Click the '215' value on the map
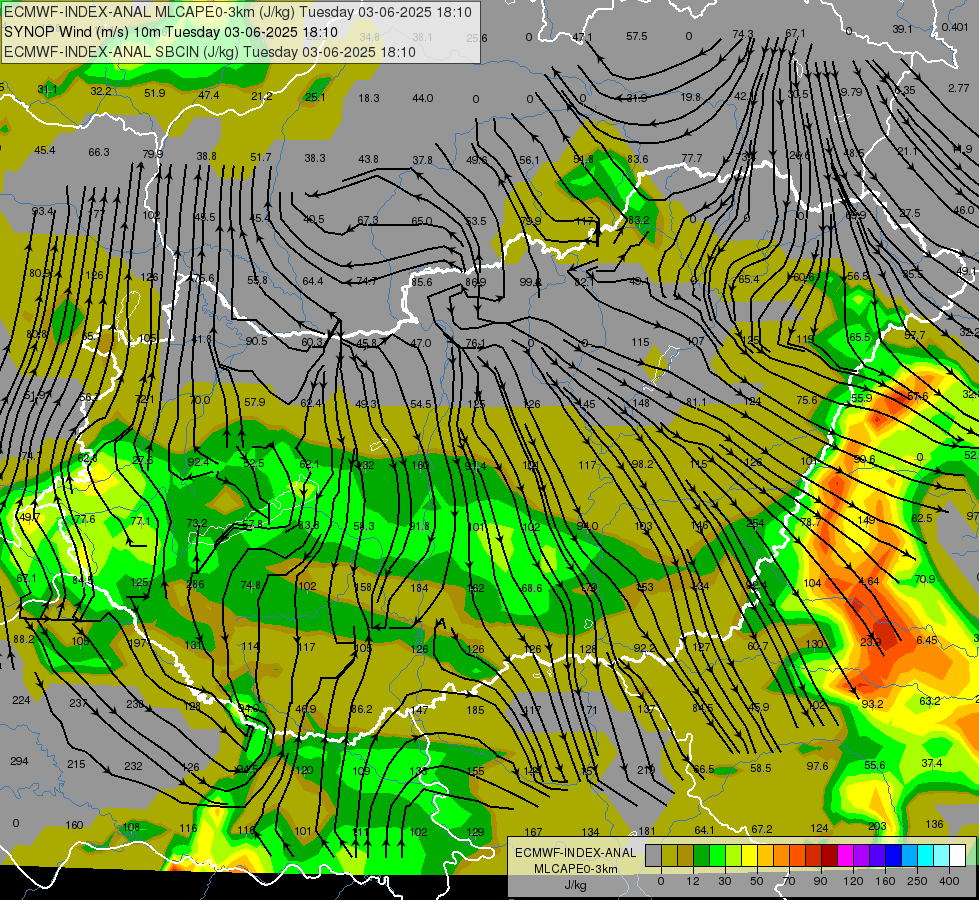The image size is (979, 900). (76, 764)
